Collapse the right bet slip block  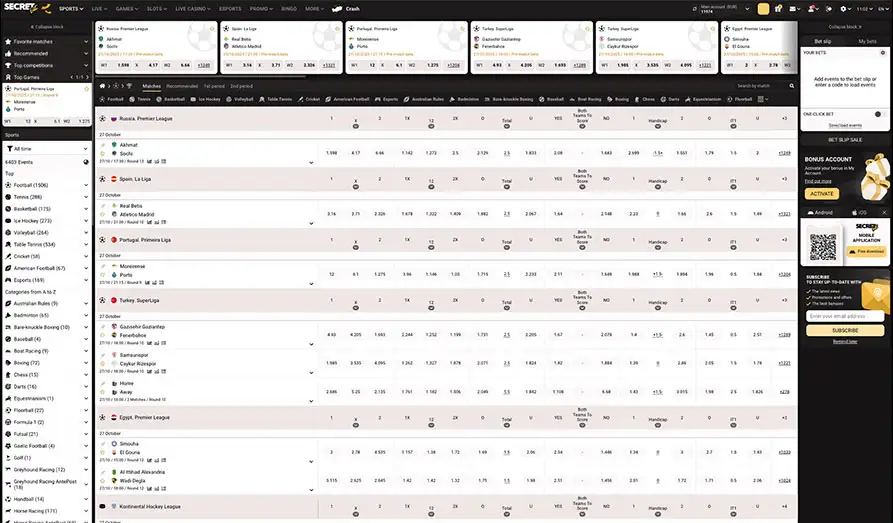pyautogui.click(x=845, y=27)
